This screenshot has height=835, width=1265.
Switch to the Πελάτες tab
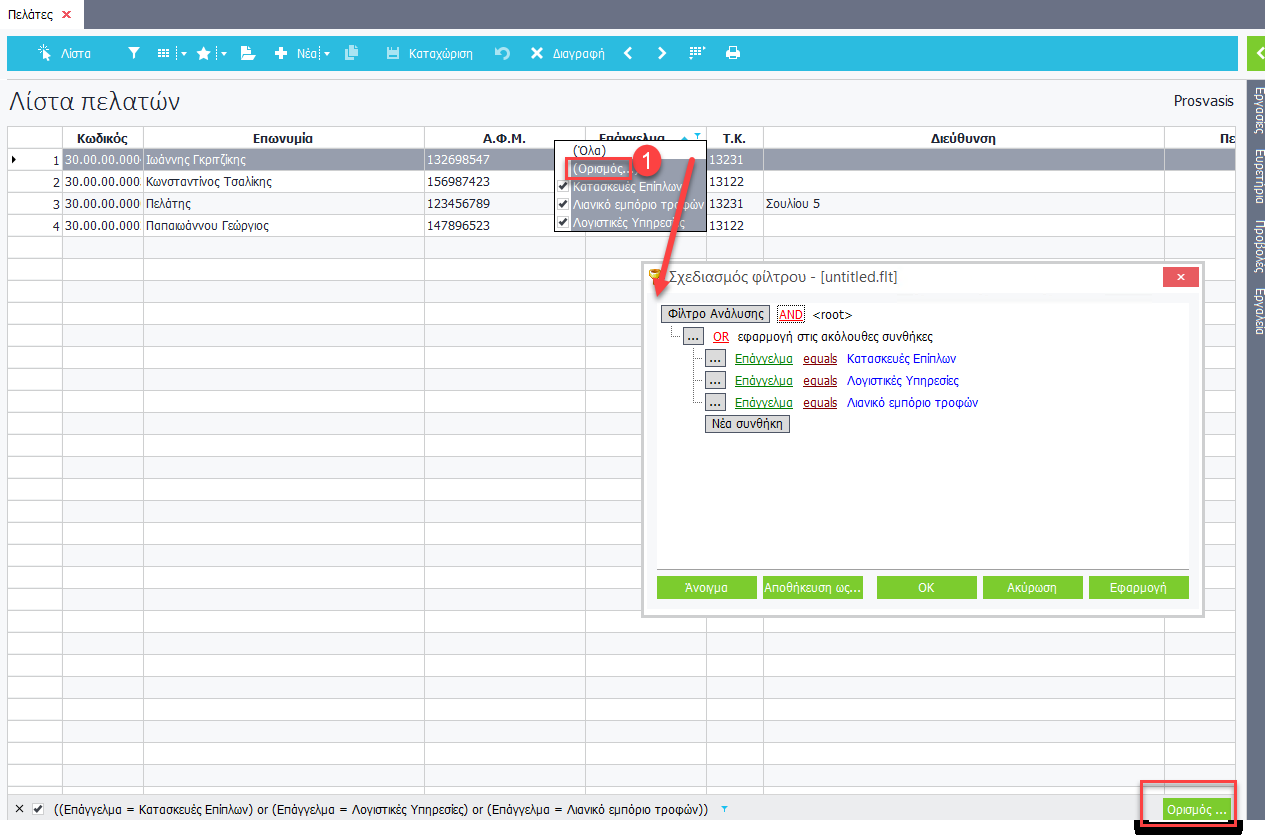(31, 14)
